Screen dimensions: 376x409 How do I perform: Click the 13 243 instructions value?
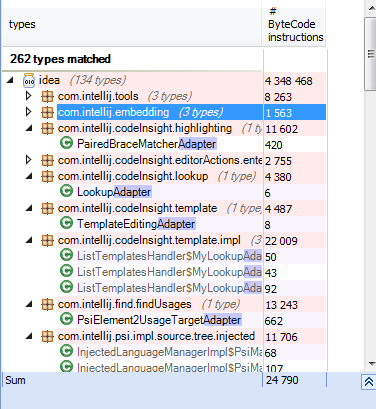point(281,305)
